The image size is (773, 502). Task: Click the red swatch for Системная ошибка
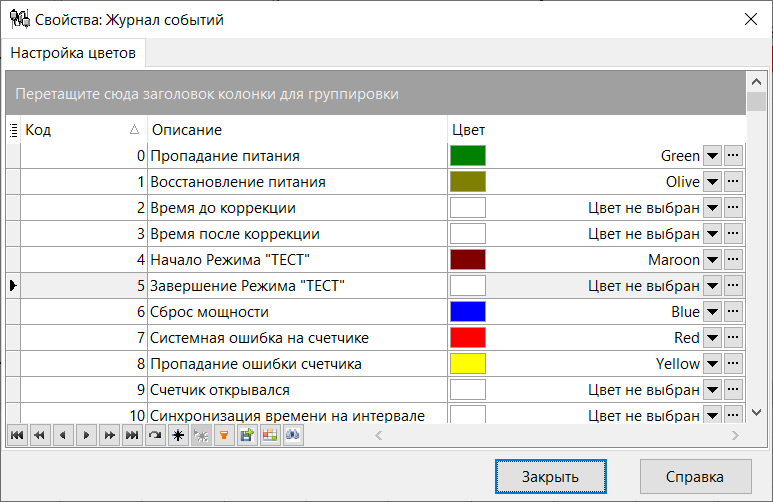pyautogui.click(x=468, y=338)
